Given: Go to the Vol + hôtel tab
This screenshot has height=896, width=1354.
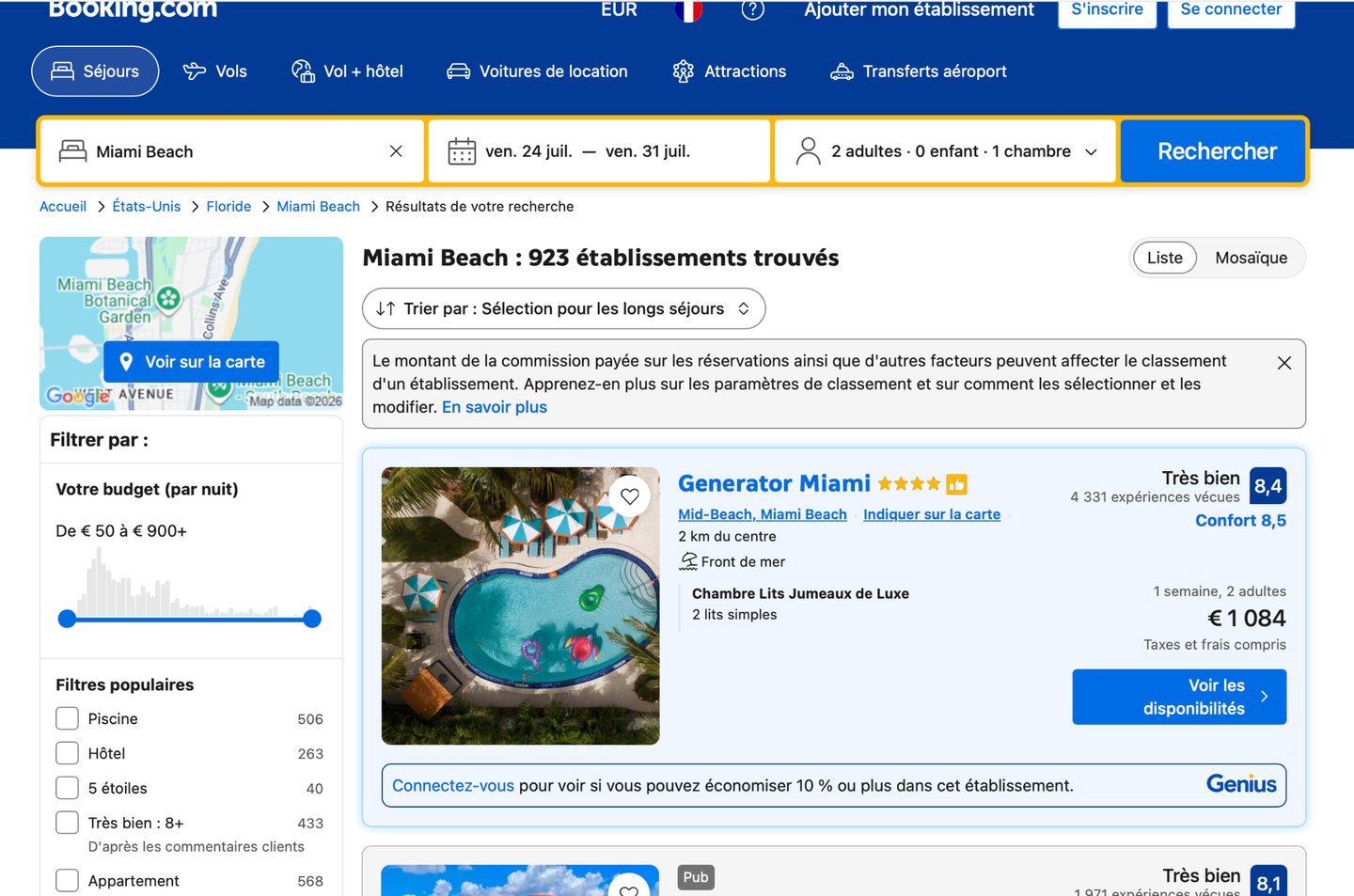Looking at the screenshot, I should [x=347, y=71].
